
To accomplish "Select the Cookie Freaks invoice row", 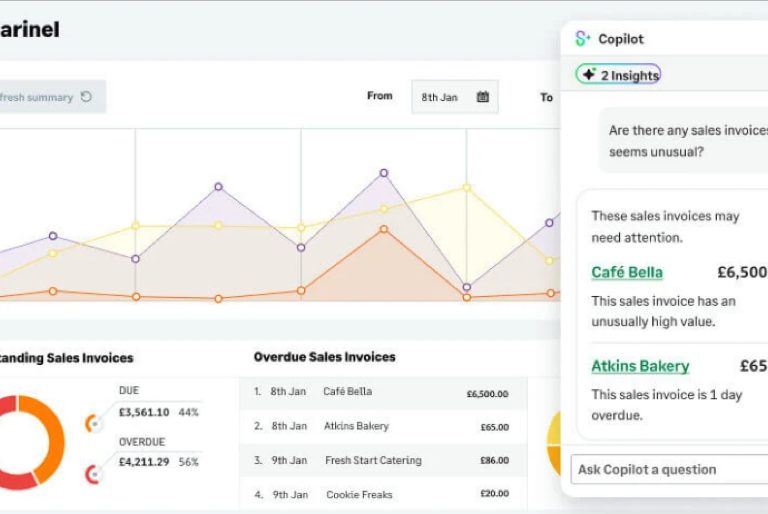I will (383, 495).
